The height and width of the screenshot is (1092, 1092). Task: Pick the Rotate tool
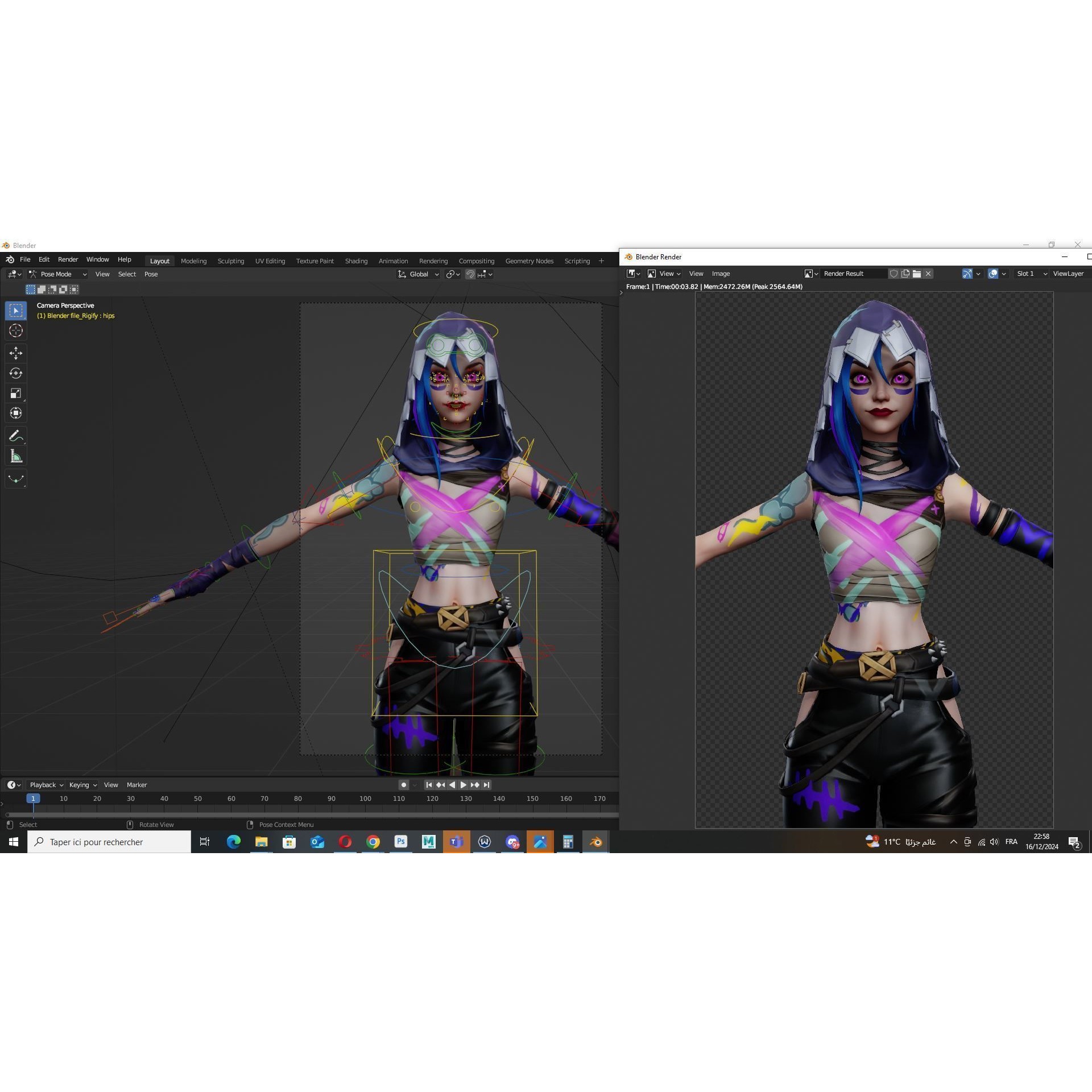[x=16, y=373]
